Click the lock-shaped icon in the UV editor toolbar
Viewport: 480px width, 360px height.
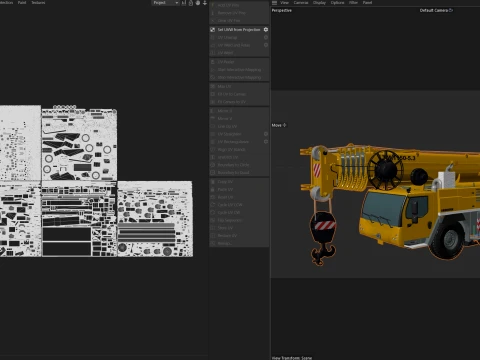(x=191, y=3)
